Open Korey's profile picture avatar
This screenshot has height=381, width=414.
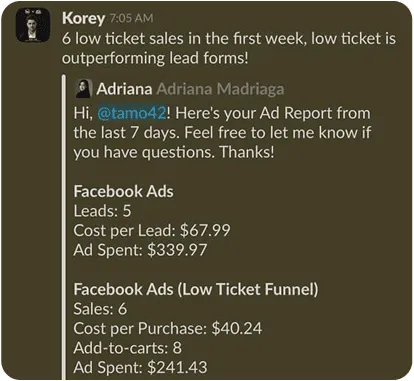click(x=33, y=25)
